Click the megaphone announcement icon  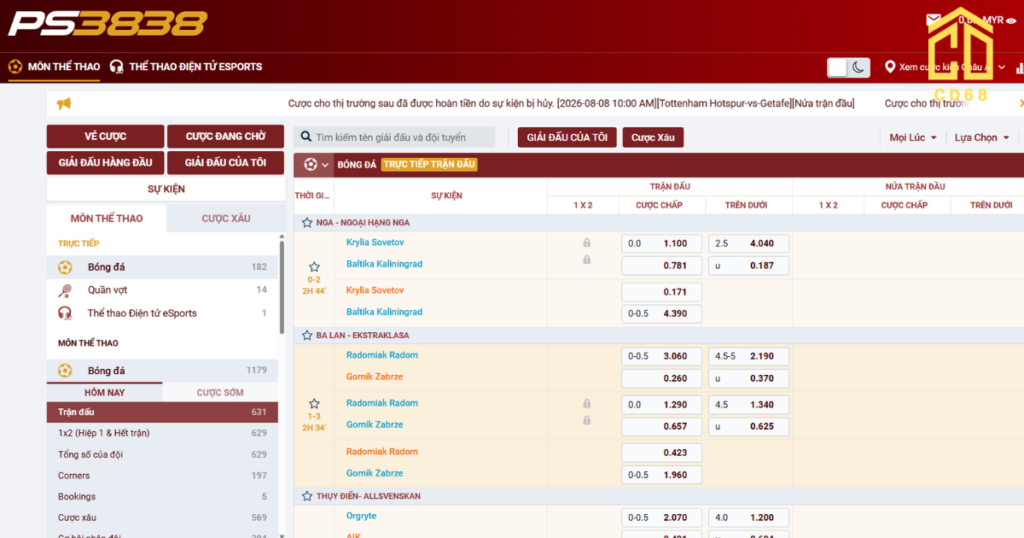click(64, 103)
